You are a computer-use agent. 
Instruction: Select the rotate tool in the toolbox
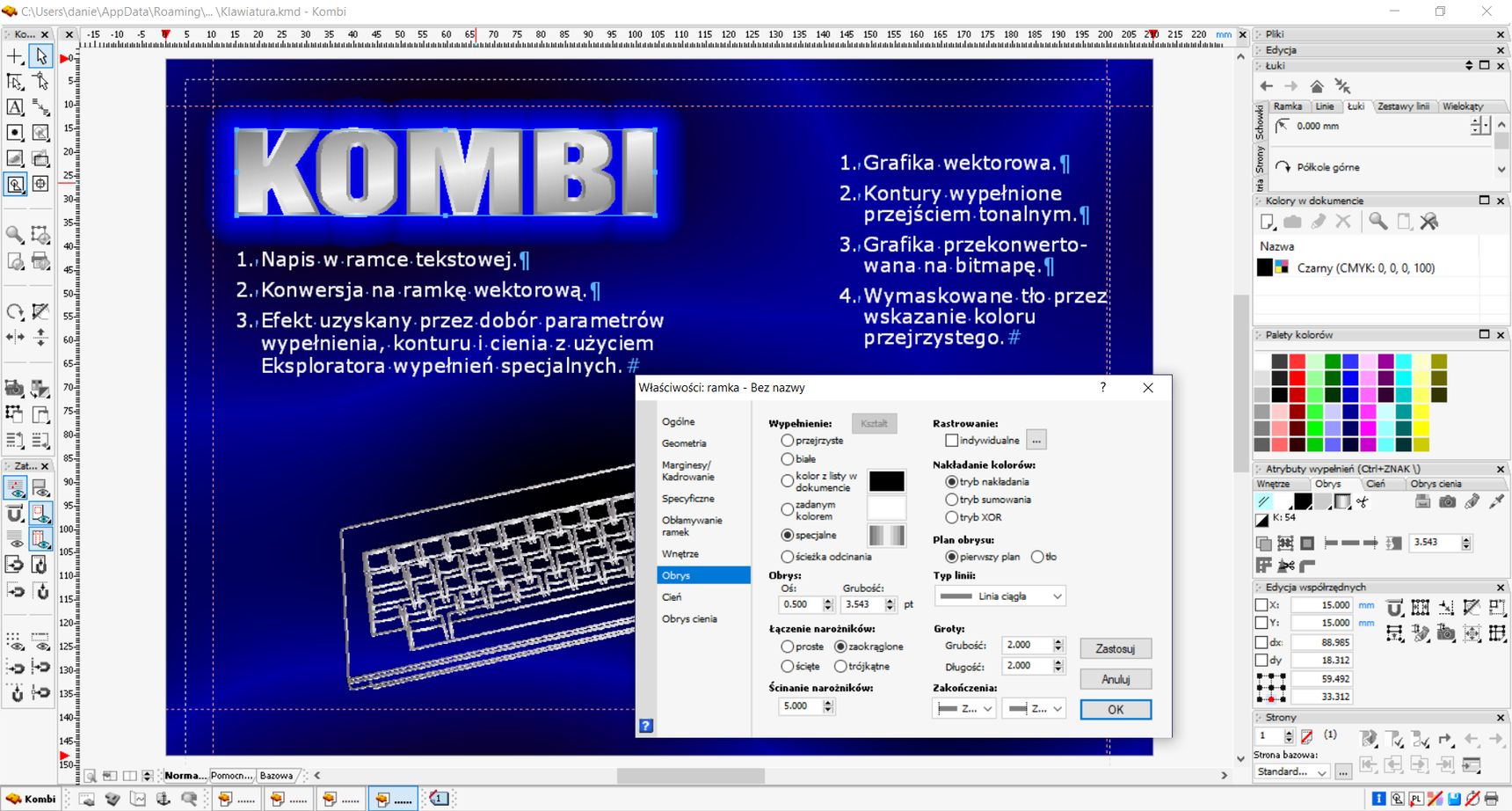click(x=15, y=312)
